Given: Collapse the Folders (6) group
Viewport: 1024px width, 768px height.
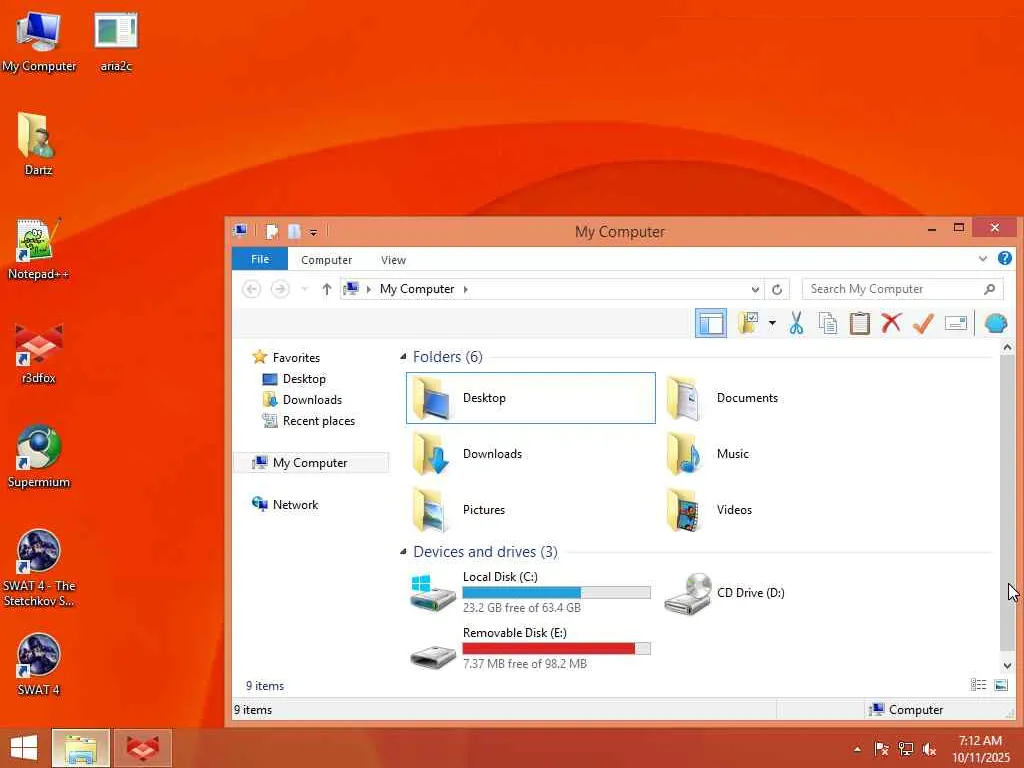Looking at the screenshot, I should (403, 357).
